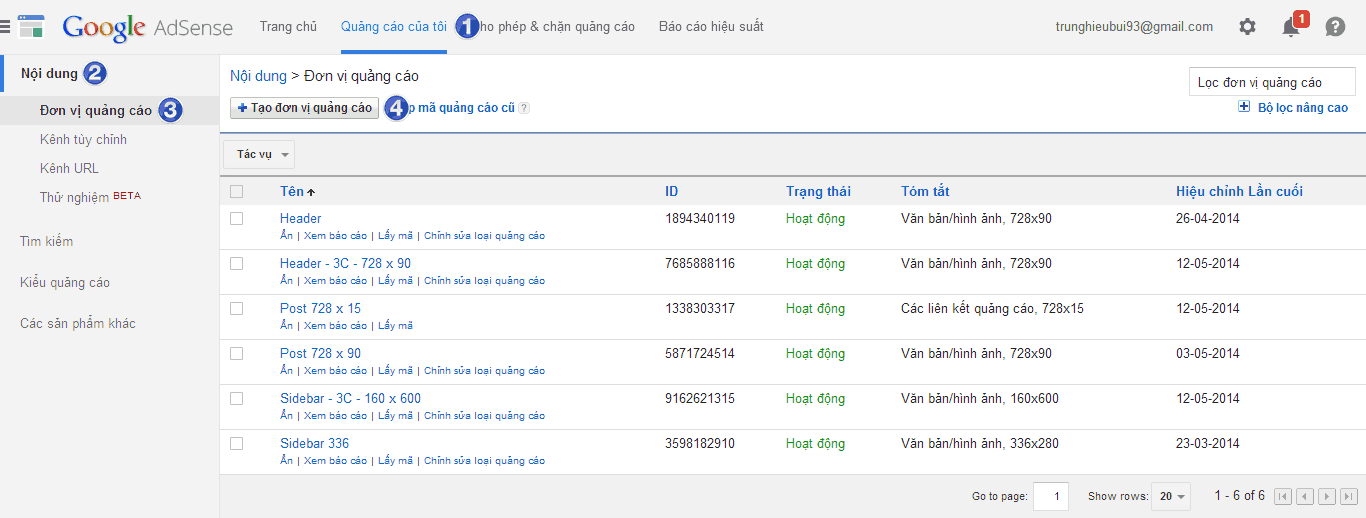Click the 1 - 6 of 6 pagination text
1366x518 pixels.
point(1239,496)
